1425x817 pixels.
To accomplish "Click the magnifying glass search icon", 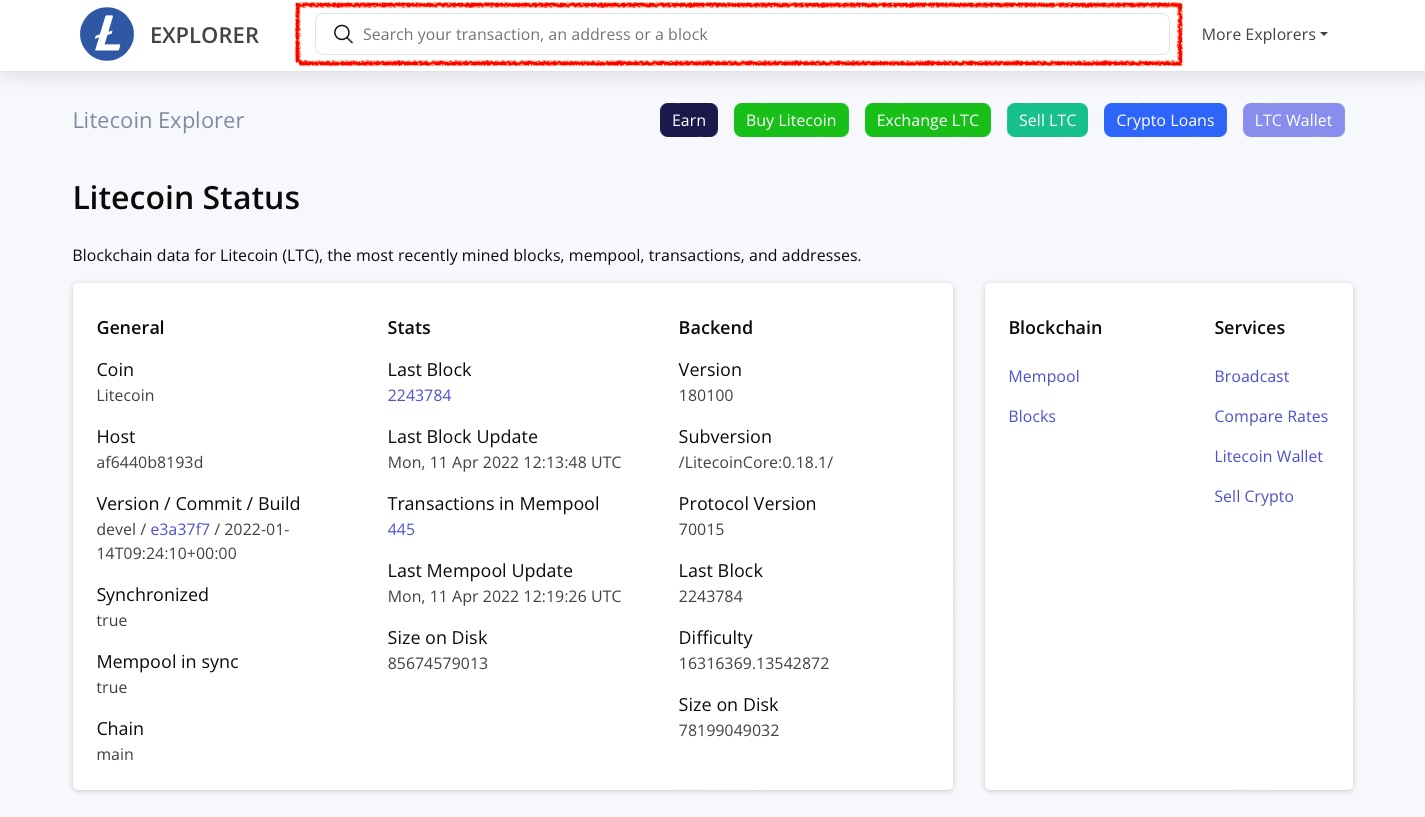I will [343, 35].
